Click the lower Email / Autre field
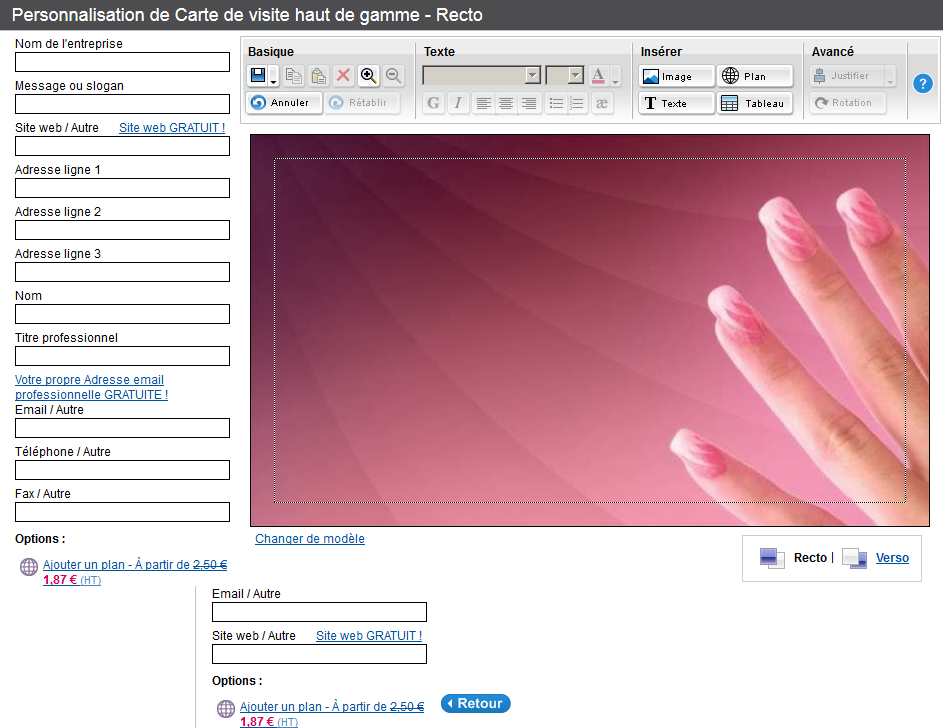Image resolution: width=943 pixels, height=728 pixels. (319, 612)
